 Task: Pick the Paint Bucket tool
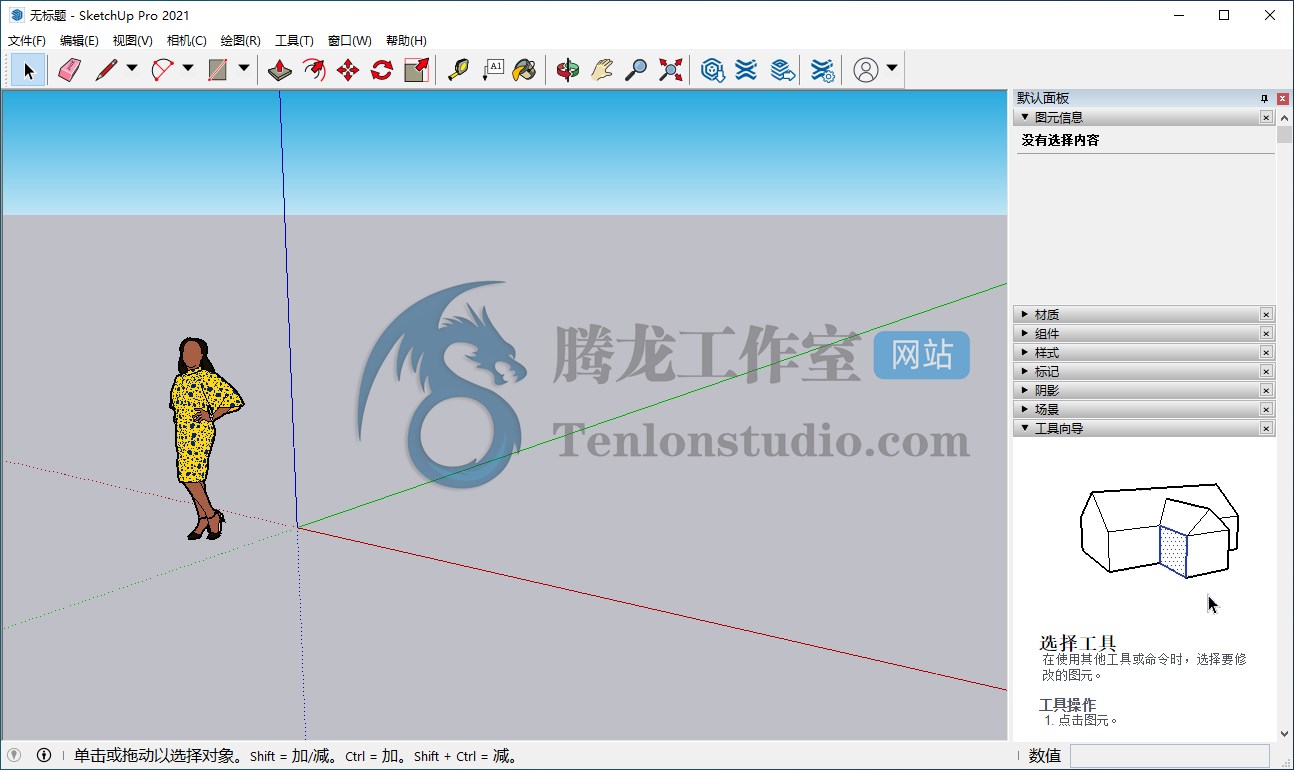525,70
